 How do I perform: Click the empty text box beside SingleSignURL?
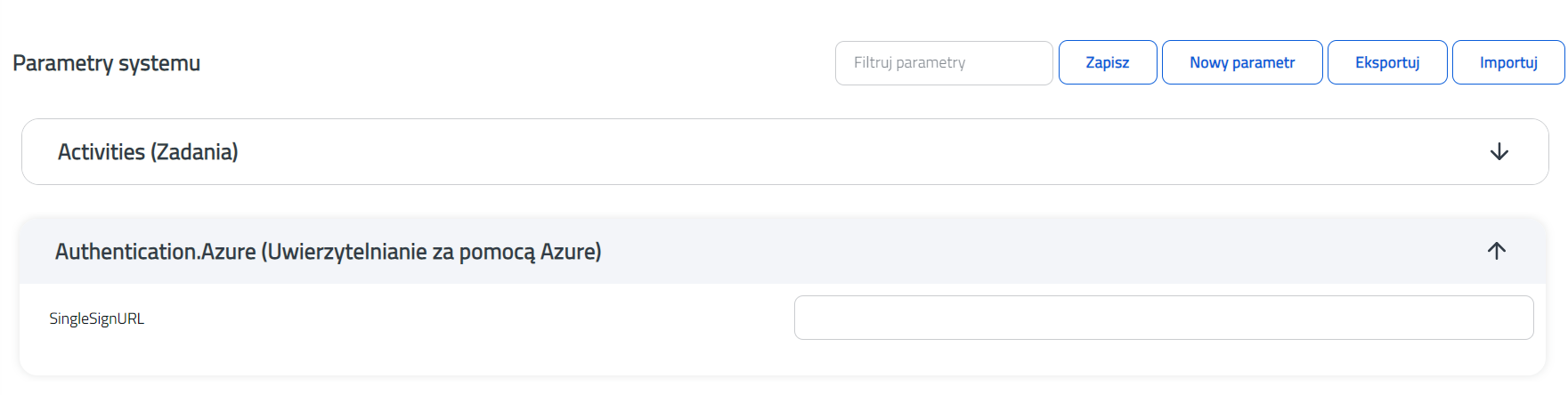[1163, 318]
